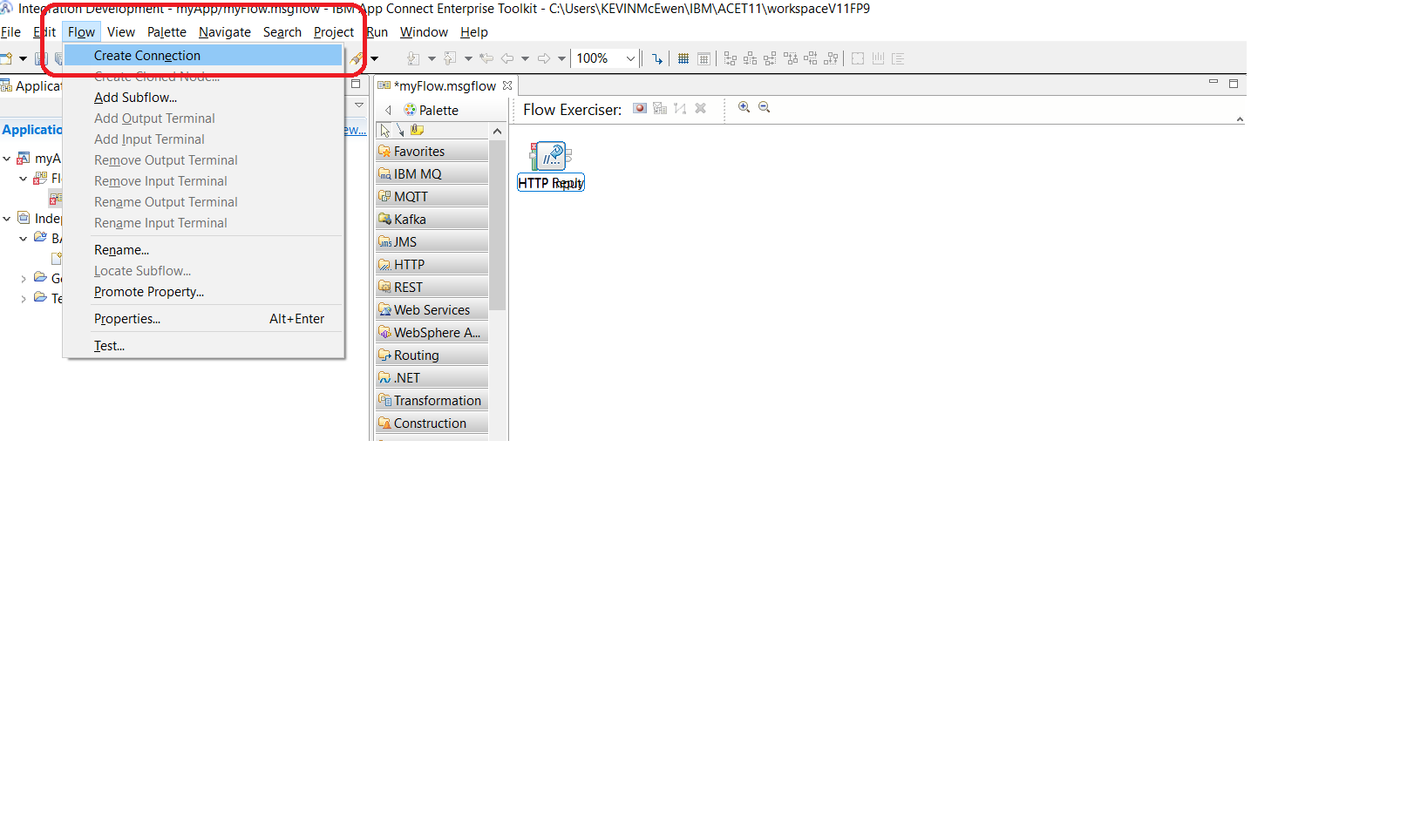Click the blue connection routing toolbar icon
Image resolution: width=1414 pixels, height=840 pixels.
(x=657, y=58)
